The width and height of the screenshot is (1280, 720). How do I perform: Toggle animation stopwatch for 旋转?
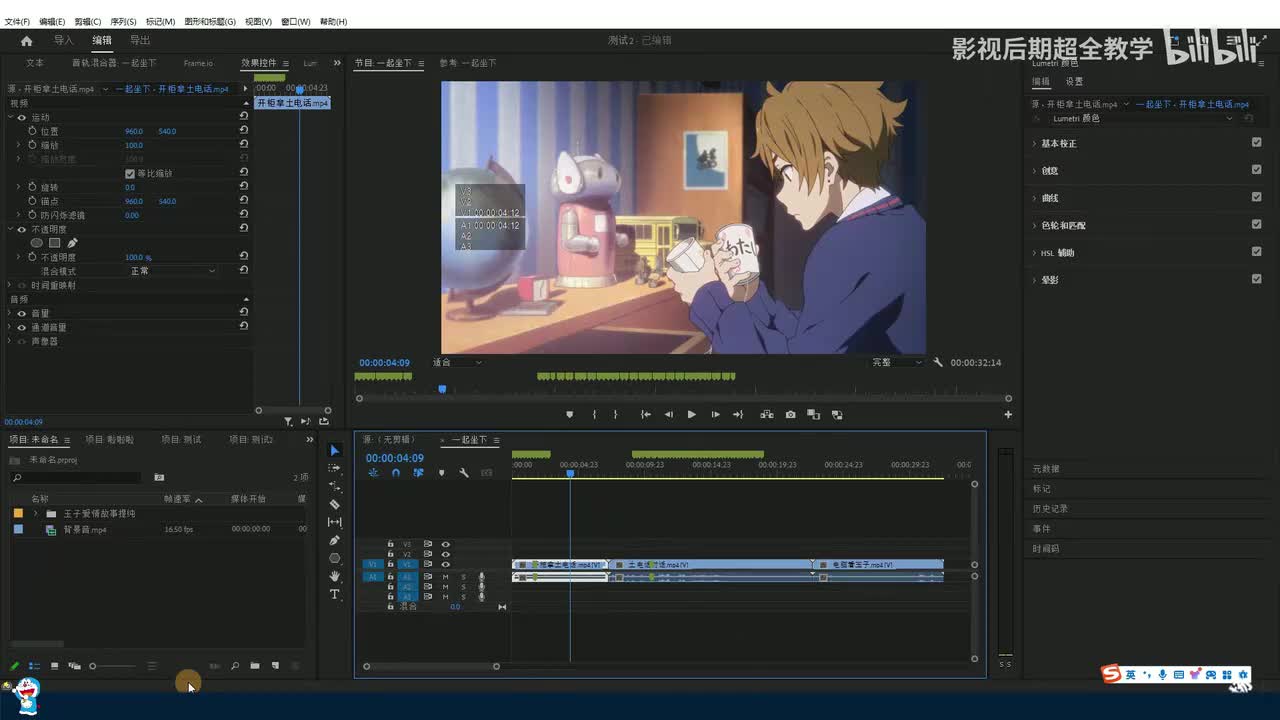pyautogui.click(x=32, y=187)
